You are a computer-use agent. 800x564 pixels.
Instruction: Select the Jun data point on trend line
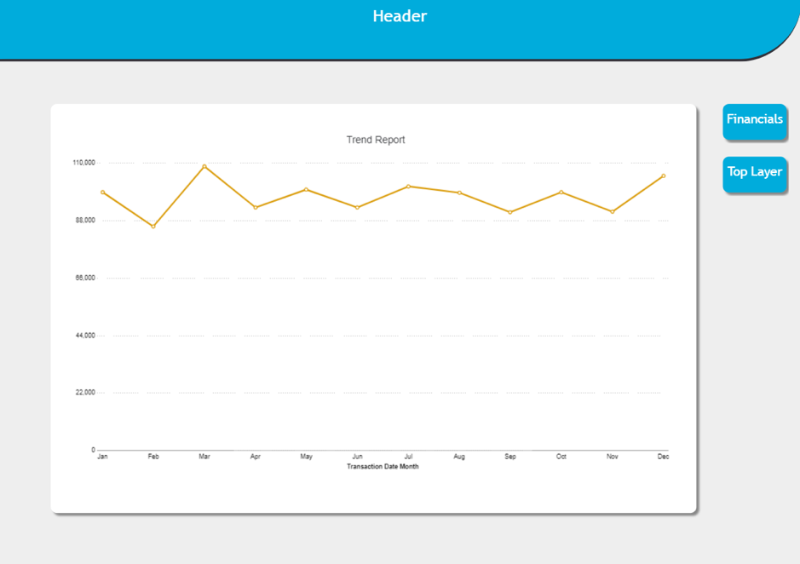(357, 207)
